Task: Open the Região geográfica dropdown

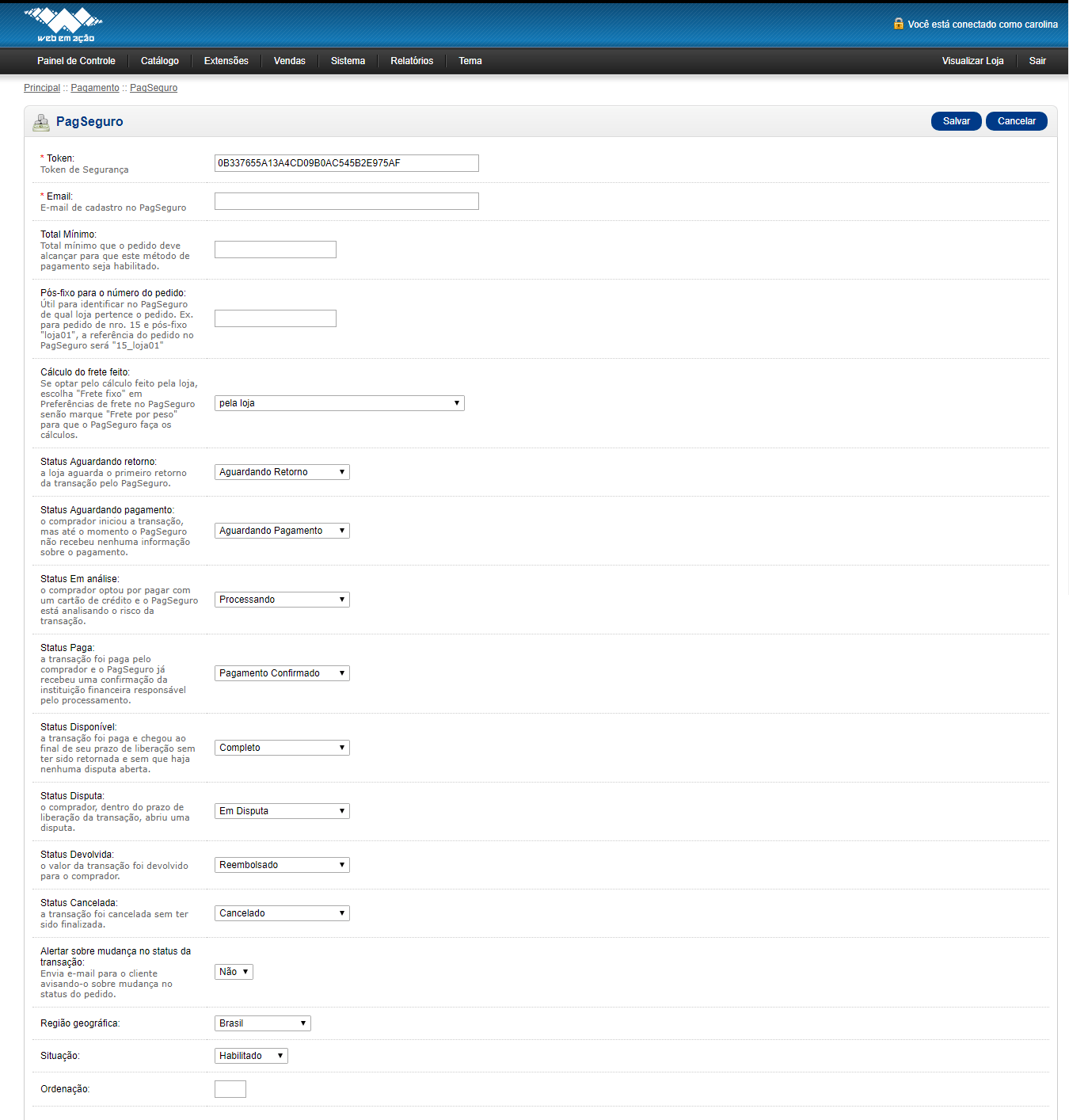Action: [263, 1023]
